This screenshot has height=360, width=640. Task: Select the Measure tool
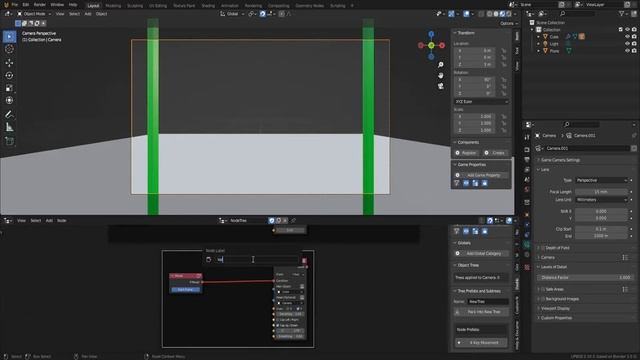click(x=9, y=127)
